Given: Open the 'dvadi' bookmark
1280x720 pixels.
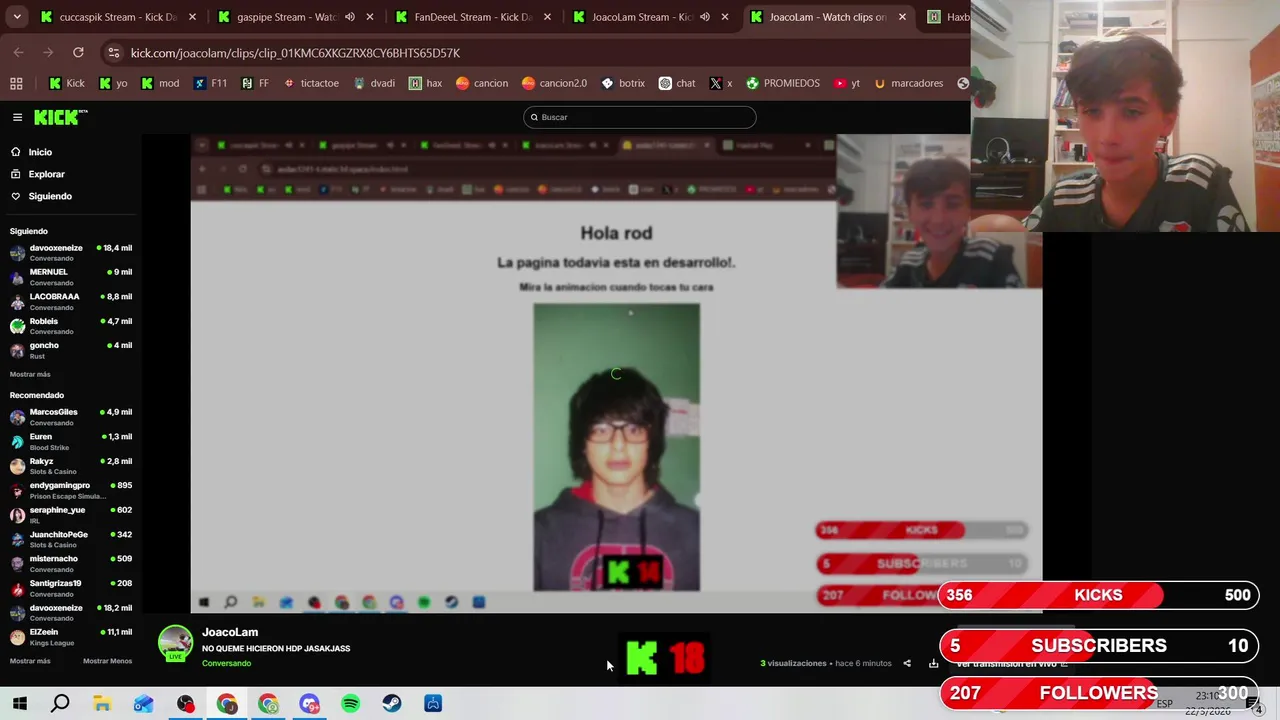Looking at the screenshot, I should pyautogui.click(x=374, y=83).
